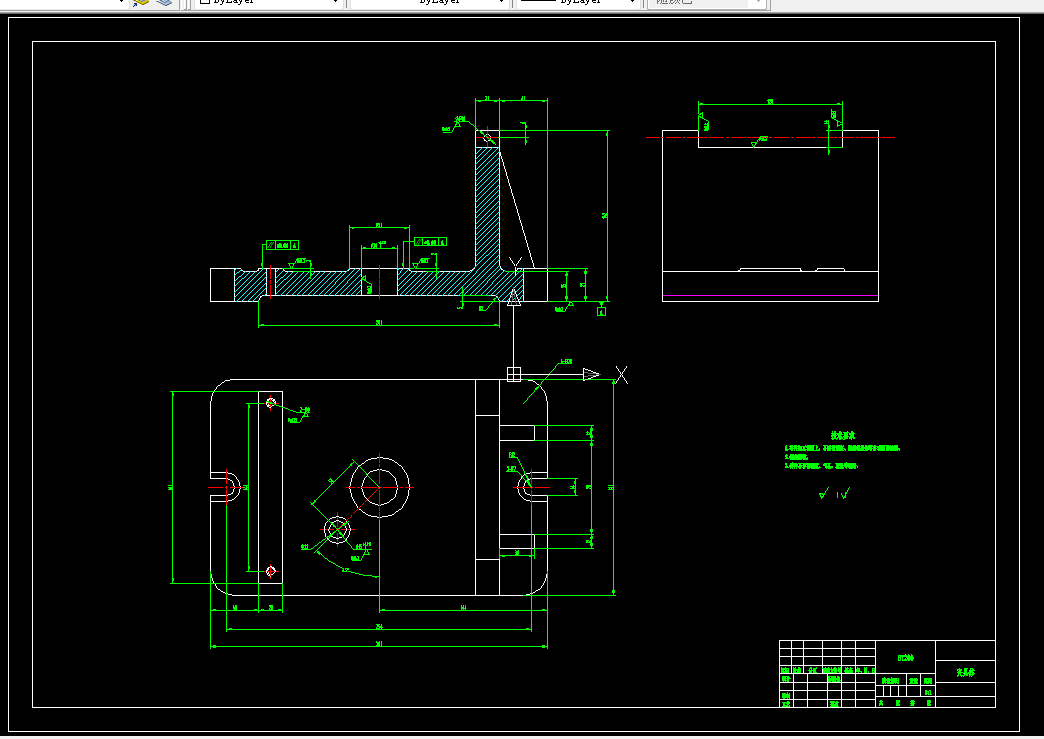Select the lower hole on the left locating bar
The image size is (1044, 739).
tap(271, 571)
